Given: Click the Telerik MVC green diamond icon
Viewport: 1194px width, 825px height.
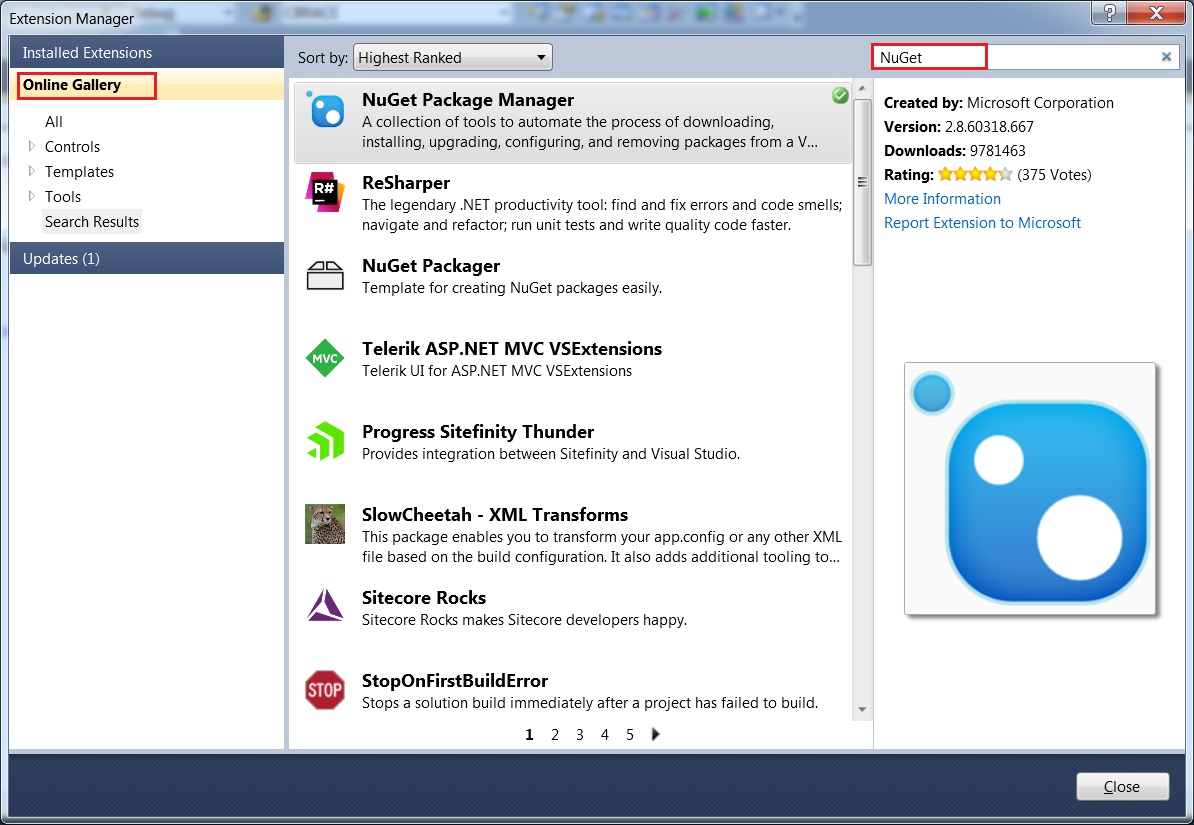Looking at the screenshot, I should pyautogui.click(x=325, y=358).
